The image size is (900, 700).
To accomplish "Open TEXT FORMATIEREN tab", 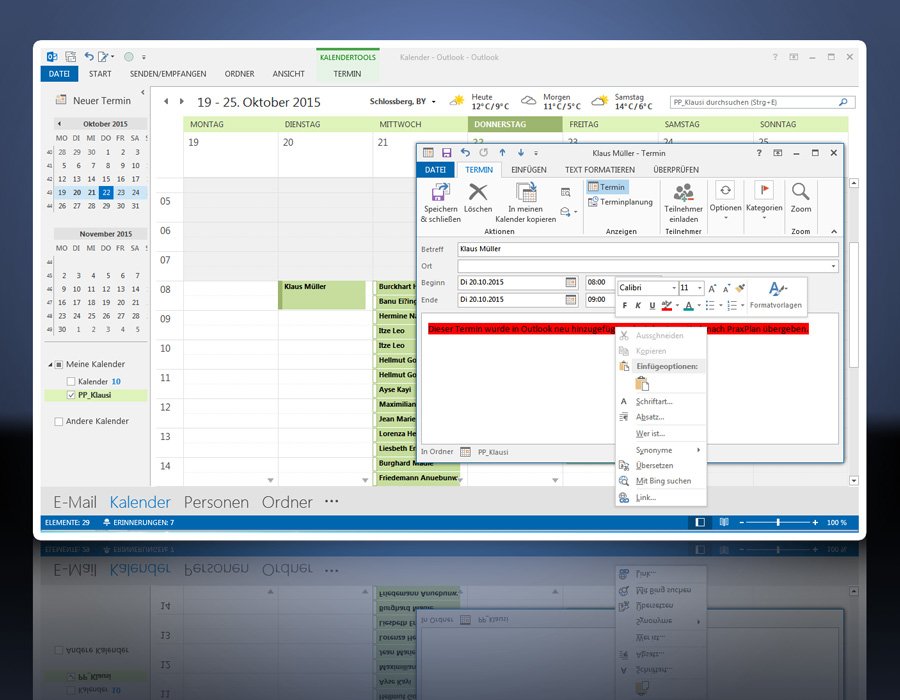I will pos(600,170).
